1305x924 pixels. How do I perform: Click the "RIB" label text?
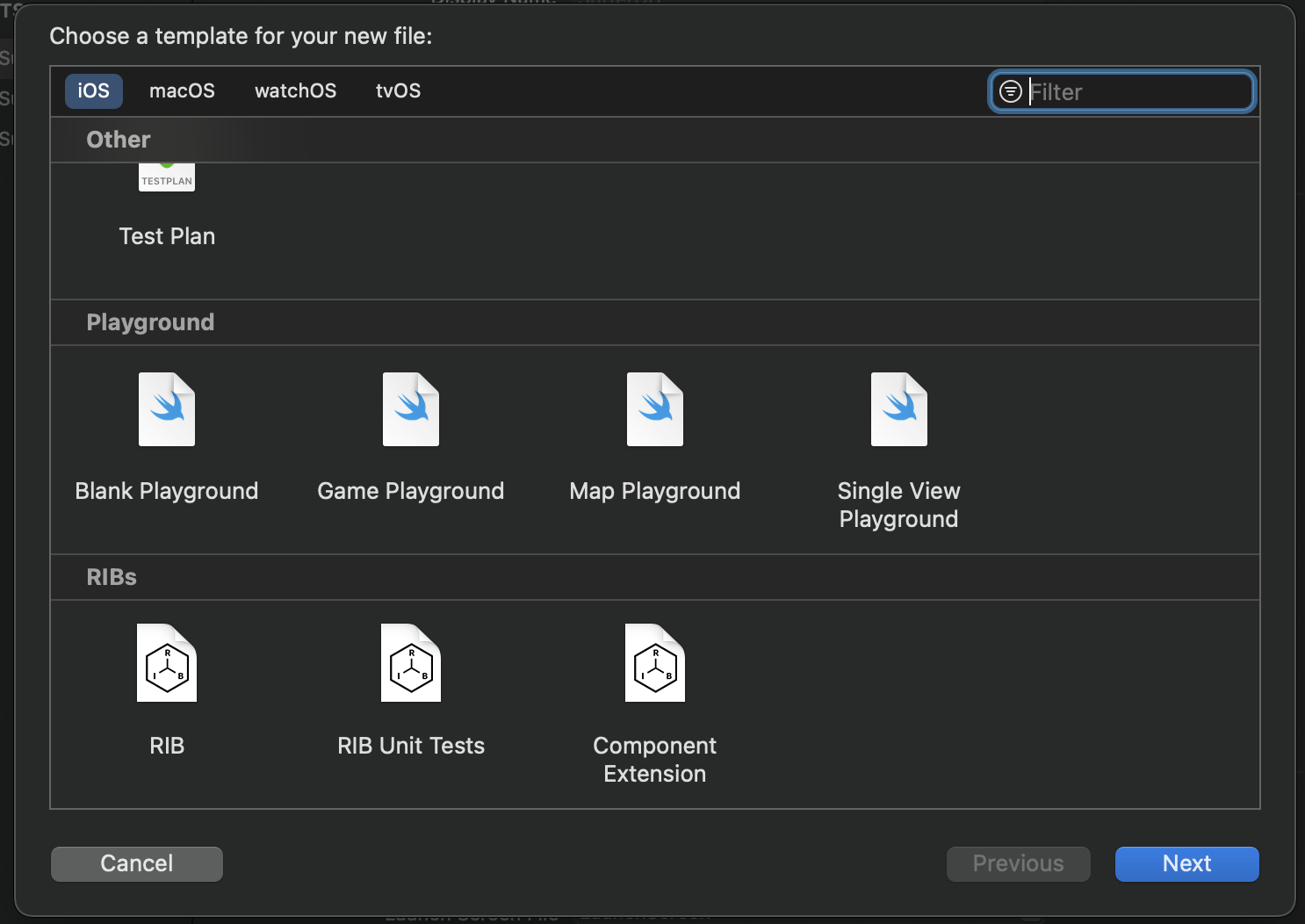click(167, 746)
